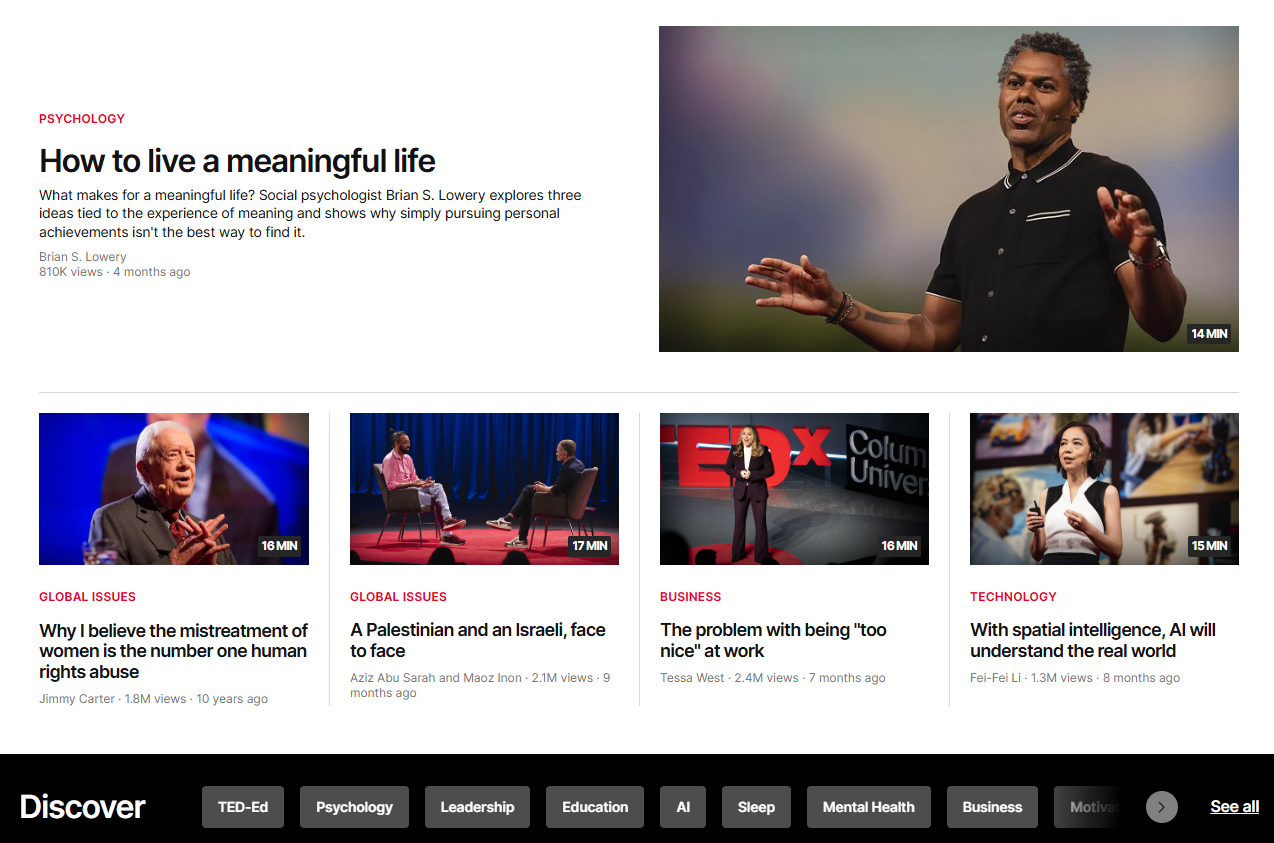Open the Leadership topic chip

[x=477, y=807]
